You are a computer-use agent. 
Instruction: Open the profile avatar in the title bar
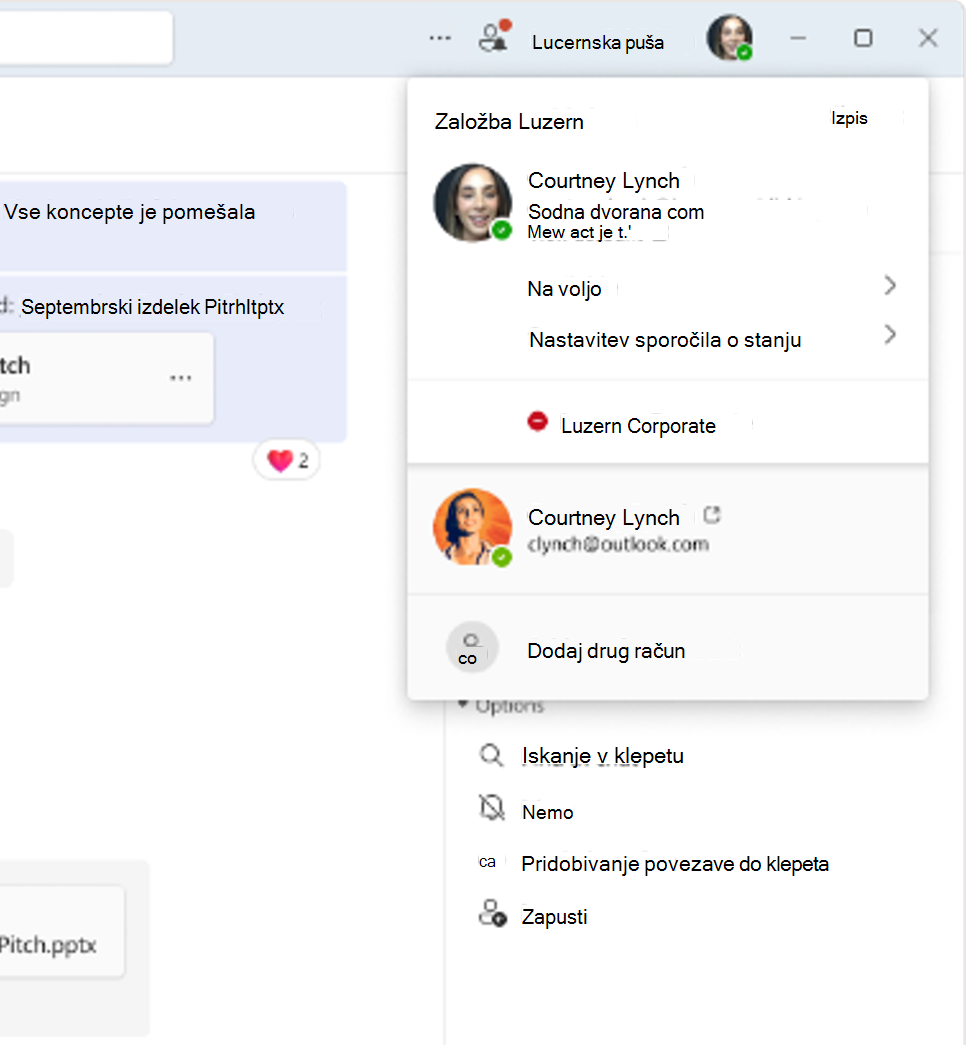pyautogui.click(x=730, y=38)
